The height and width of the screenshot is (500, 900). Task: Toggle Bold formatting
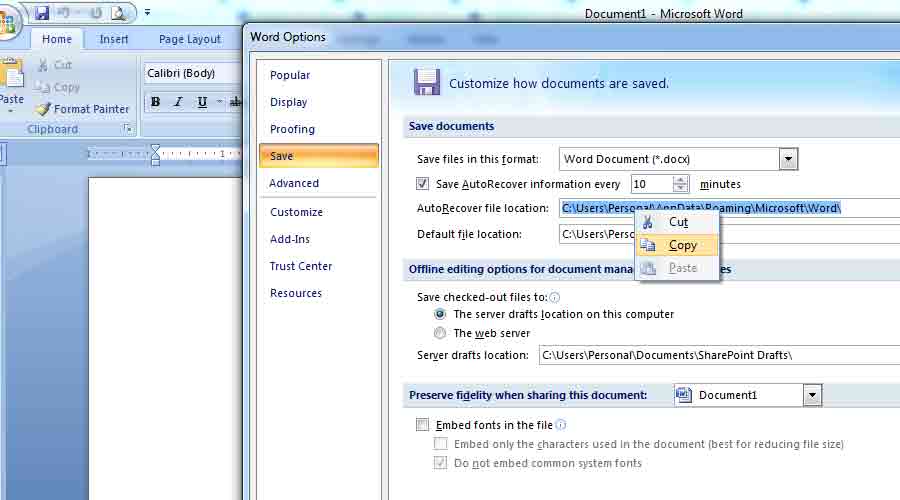point(155,102)
